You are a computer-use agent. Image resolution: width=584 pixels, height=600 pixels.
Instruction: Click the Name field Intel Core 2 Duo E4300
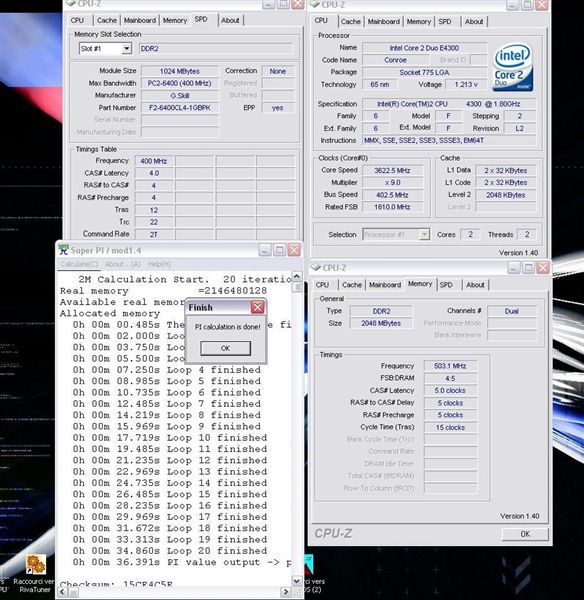[424, 48]
